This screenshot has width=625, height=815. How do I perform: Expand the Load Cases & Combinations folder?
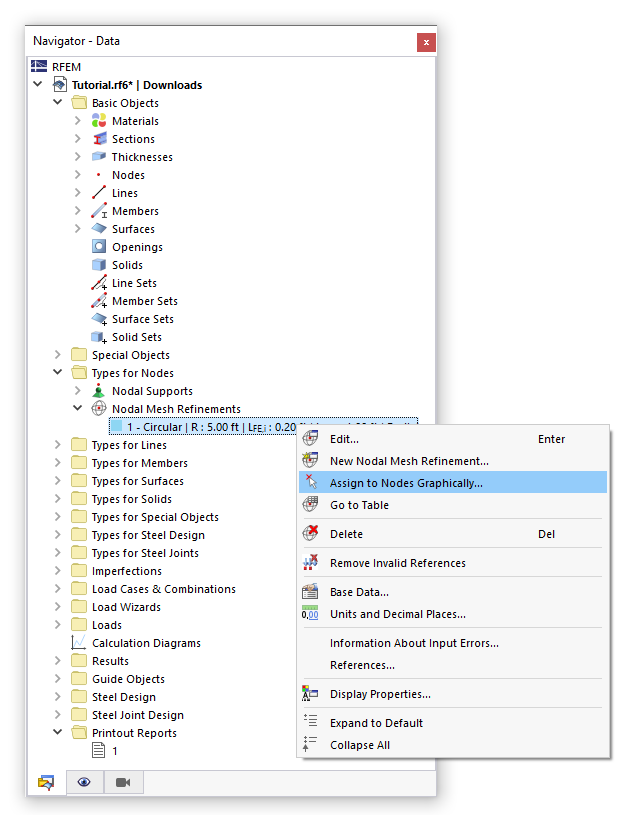[58, 588]
